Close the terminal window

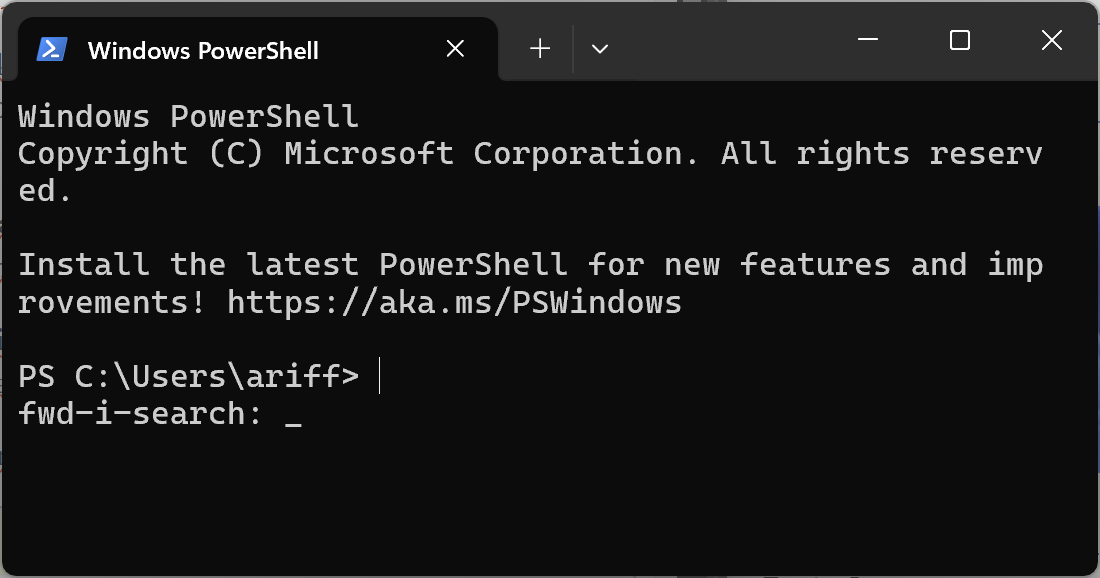pyautogui.click(x=1052, y=40)
